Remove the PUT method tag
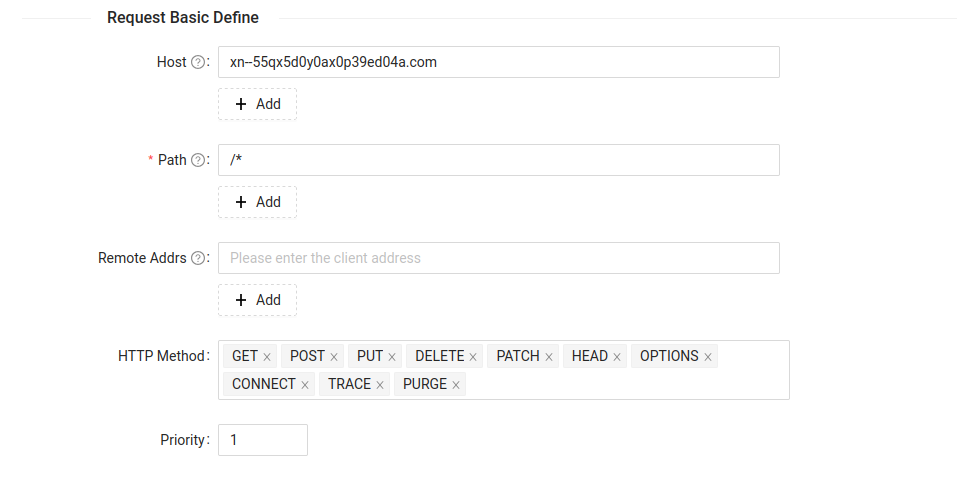The height and width of the screenshot is (479, 957). pos(392,357)
